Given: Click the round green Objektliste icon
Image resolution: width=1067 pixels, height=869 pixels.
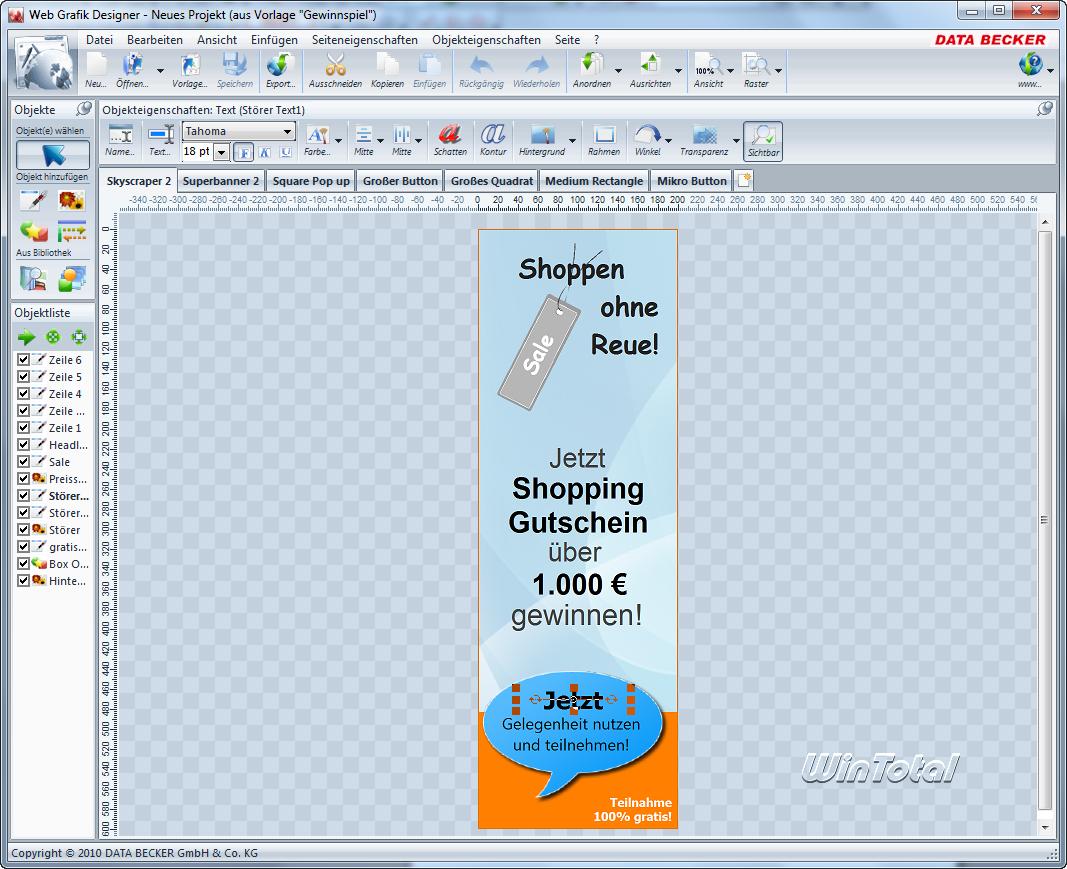Looking at the screenshot, I should point(52,337).
